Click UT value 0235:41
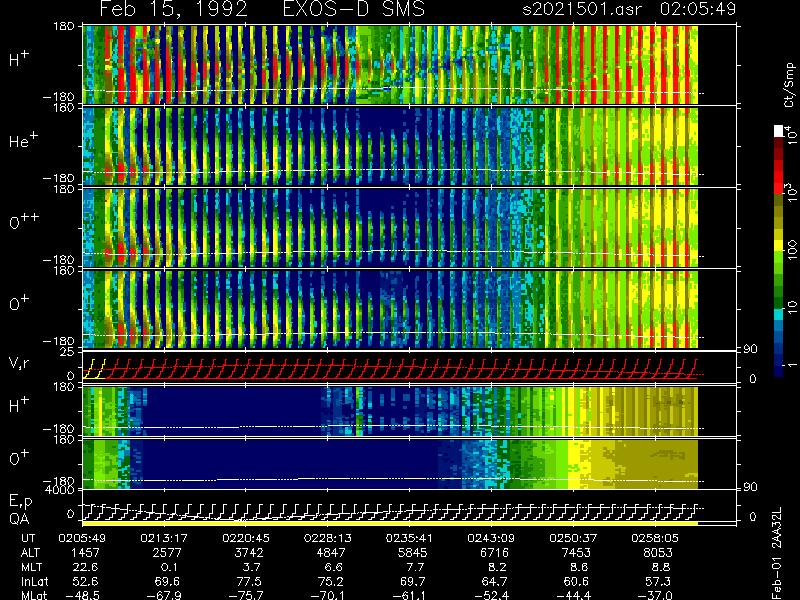Screen dimensions: 800x600 coord(409,538)
